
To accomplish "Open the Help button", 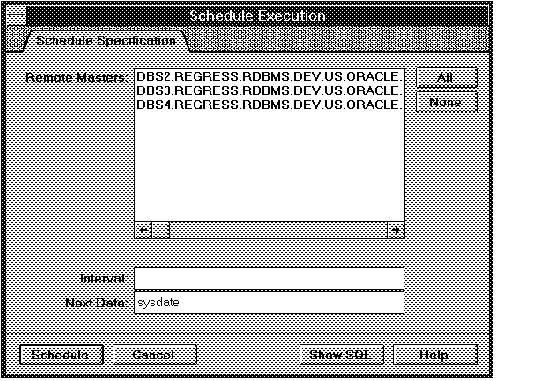I will (x=435, y=355).
